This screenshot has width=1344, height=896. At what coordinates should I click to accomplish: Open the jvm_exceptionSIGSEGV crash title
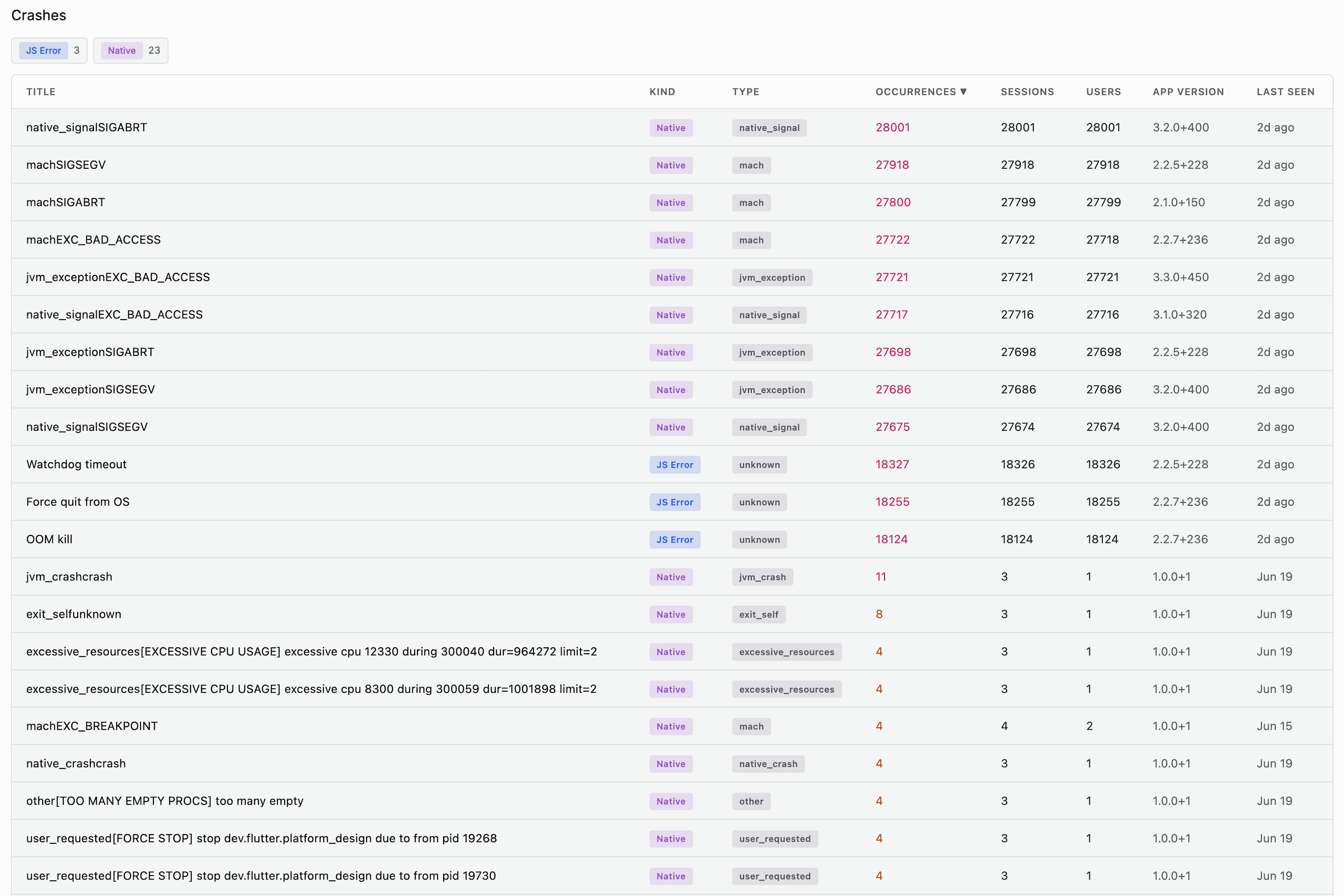click(90, 389)
